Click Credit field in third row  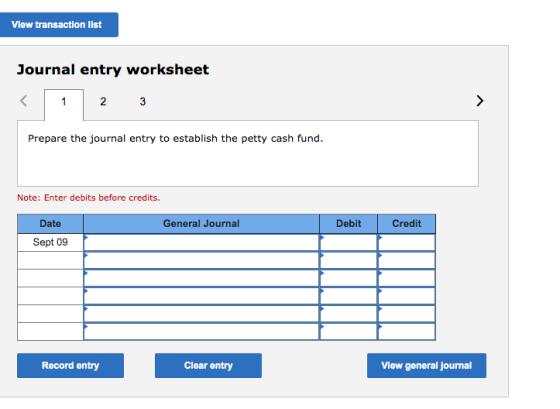(x=406, y=278)
